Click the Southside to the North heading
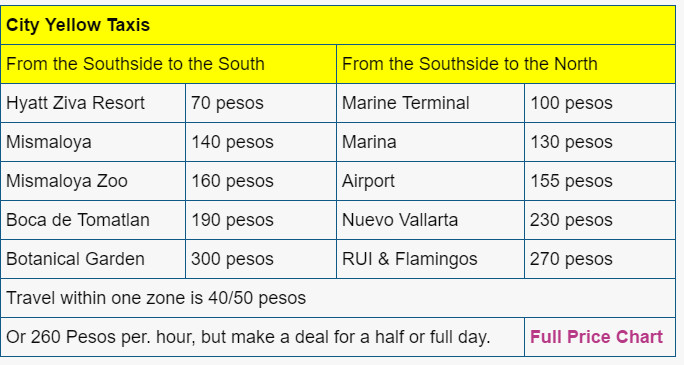The width and height of the screenshot is (684, 365). (506, 64)
